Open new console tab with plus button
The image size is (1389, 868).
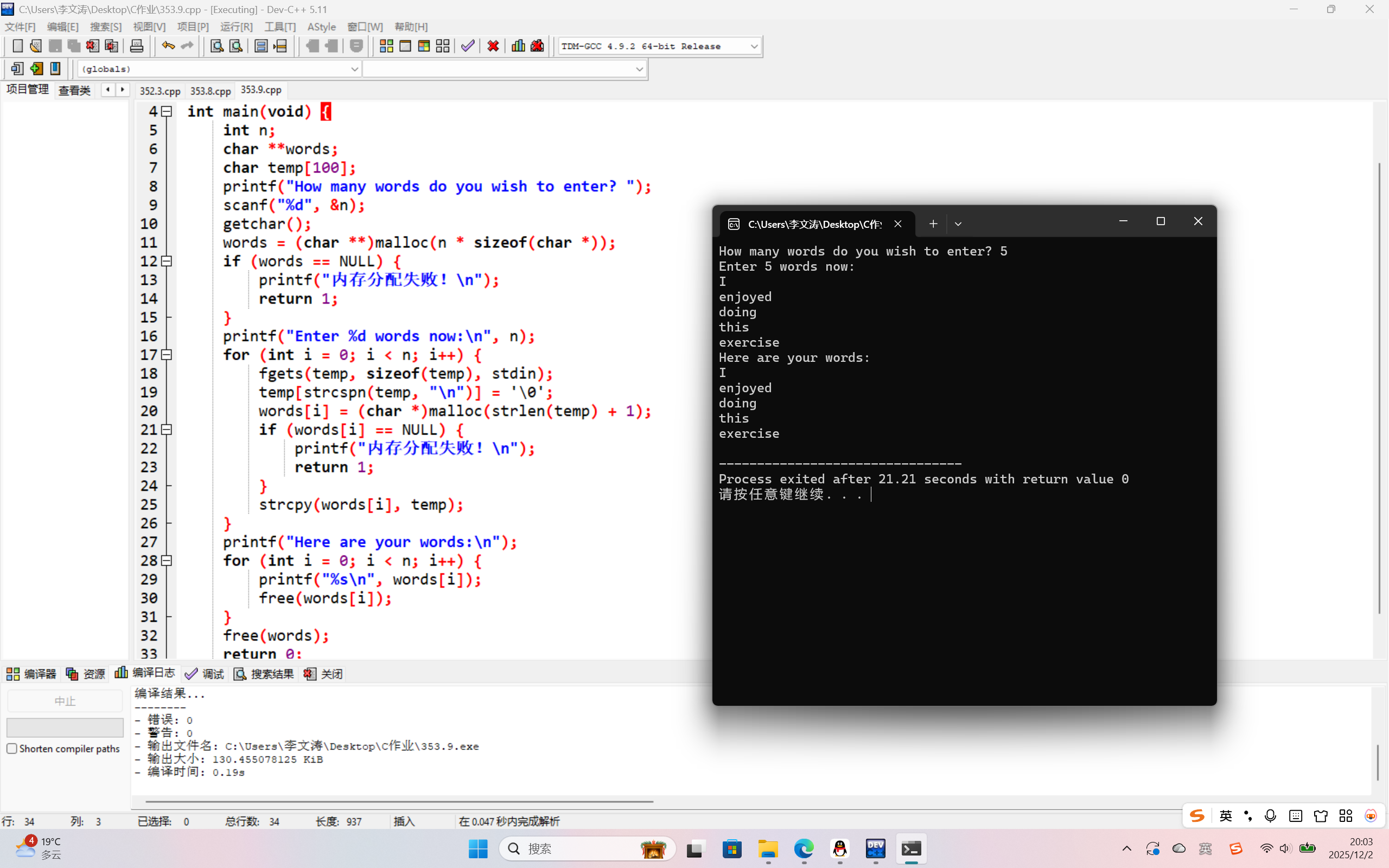933,224
